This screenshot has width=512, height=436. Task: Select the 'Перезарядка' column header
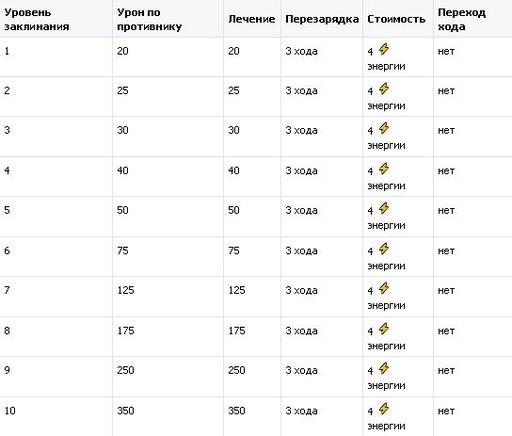tap(322, 19)
